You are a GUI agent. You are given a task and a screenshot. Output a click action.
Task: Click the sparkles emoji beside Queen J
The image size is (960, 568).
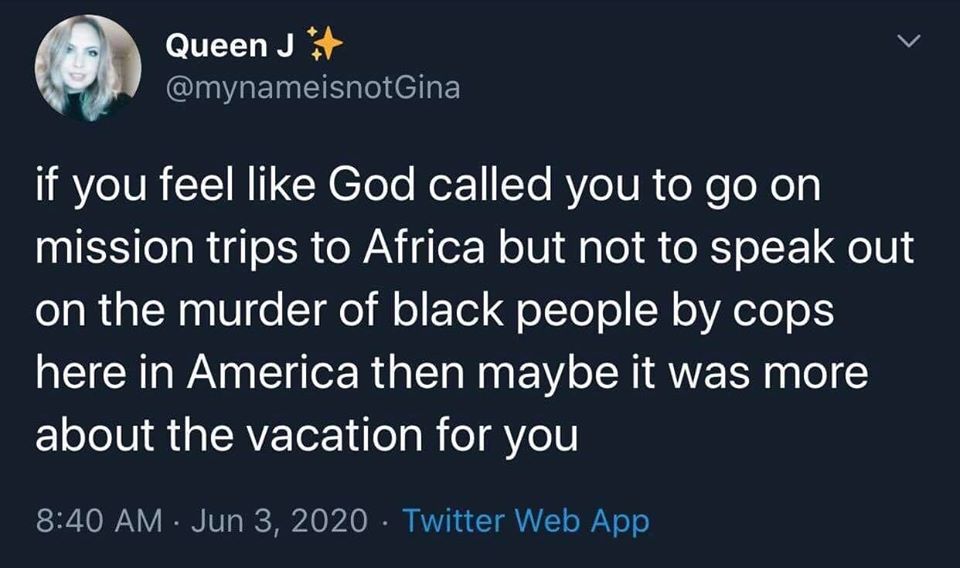[x=325, y=44]
